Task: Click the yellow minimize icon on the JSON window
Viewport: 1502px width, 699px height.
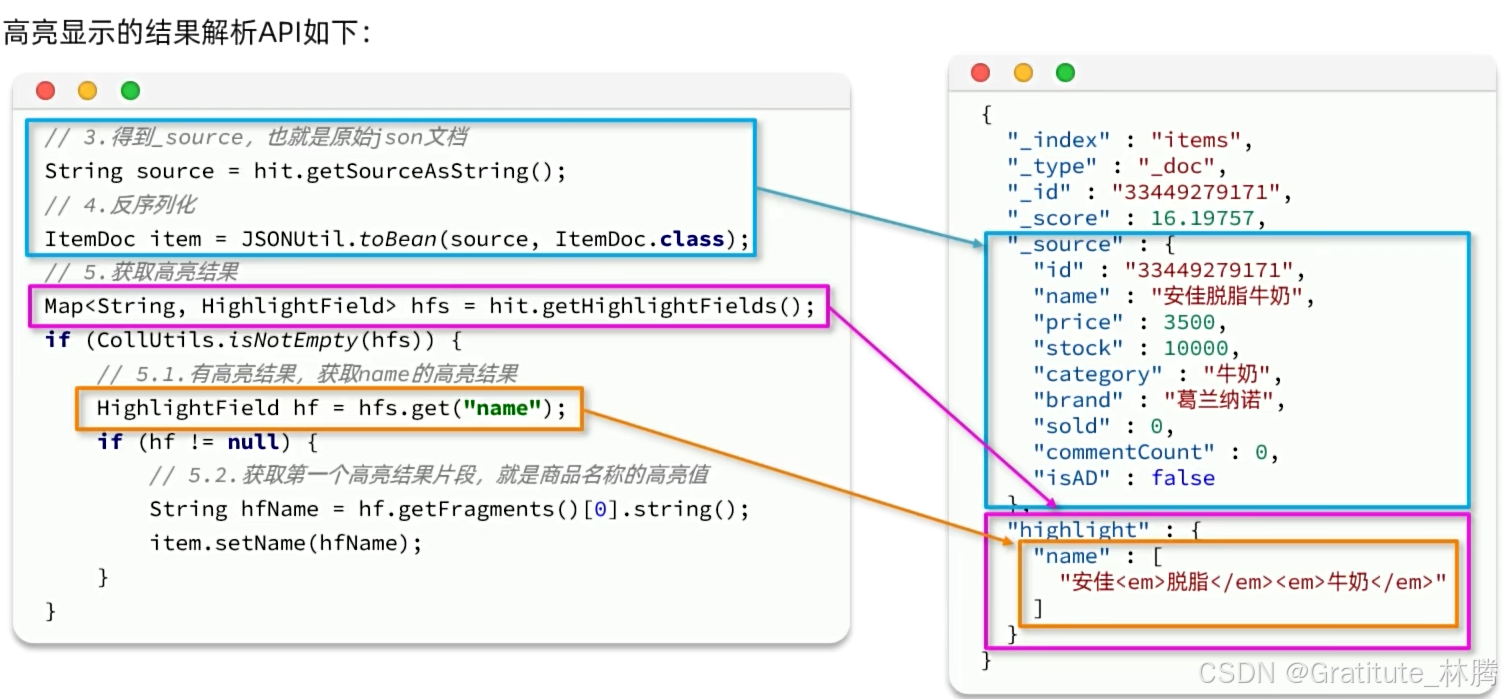Action: pos(1022,72)
